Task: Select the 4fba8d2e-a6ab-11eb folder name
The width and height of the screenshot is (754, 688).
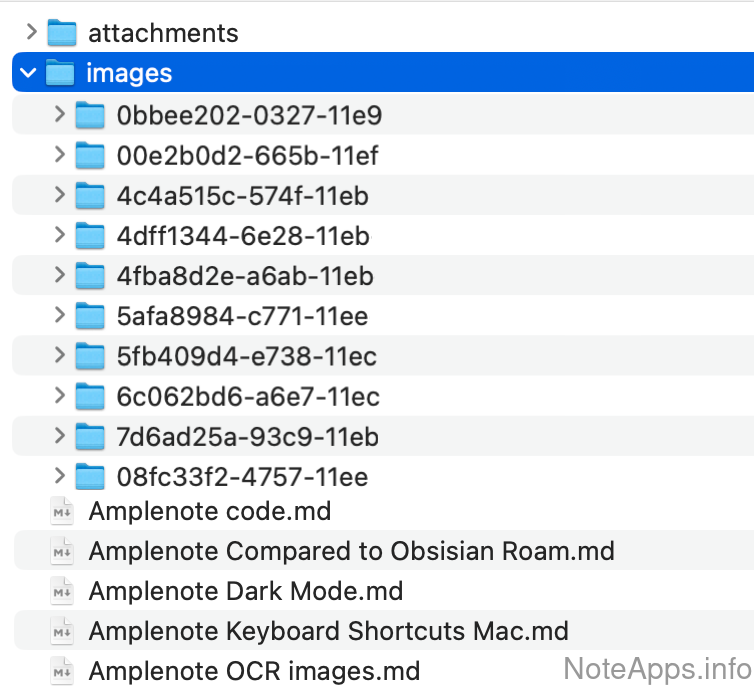Action: (x=244, y=276)
